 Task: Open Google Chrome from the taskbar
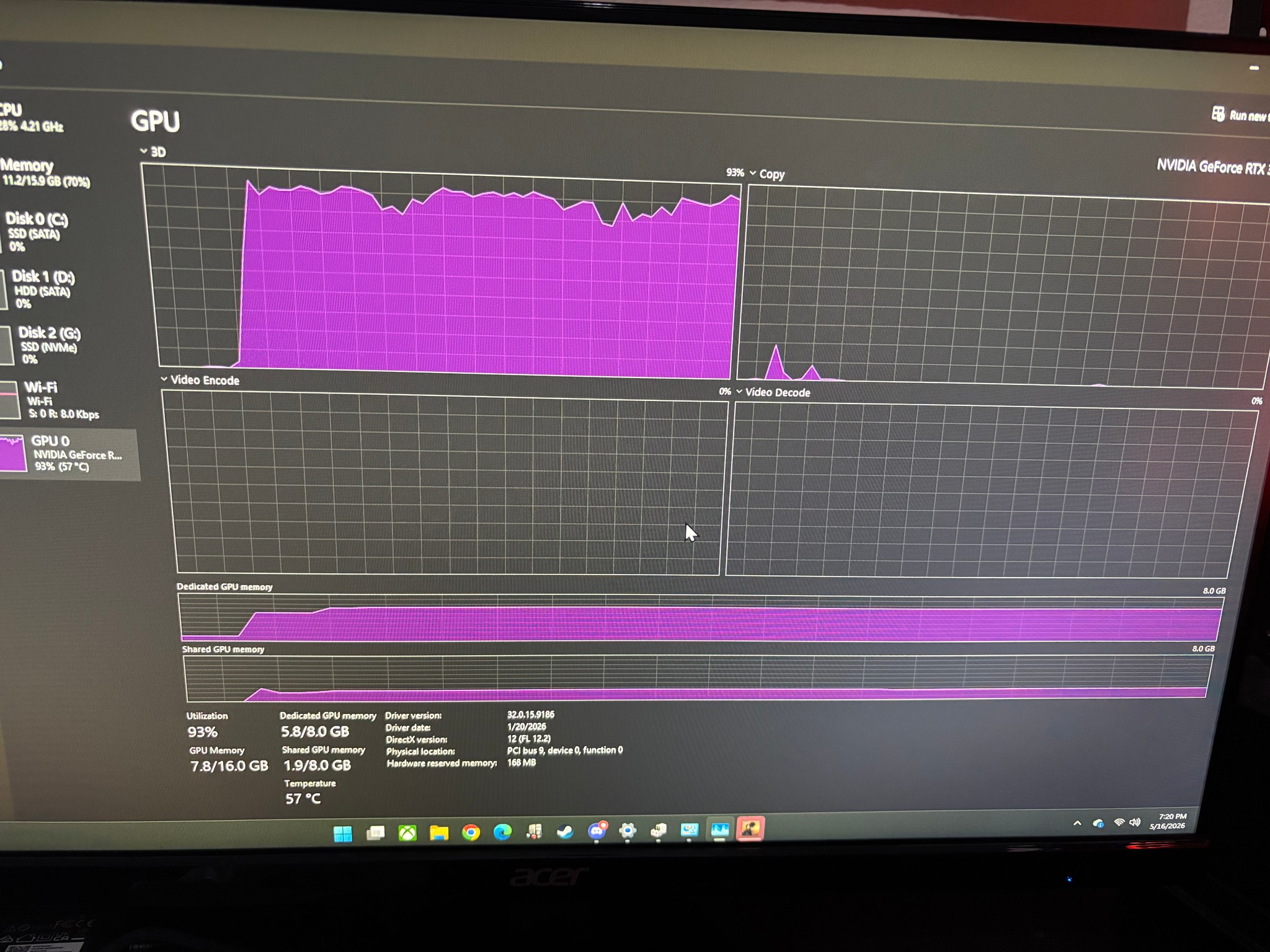tap(471, 832)
